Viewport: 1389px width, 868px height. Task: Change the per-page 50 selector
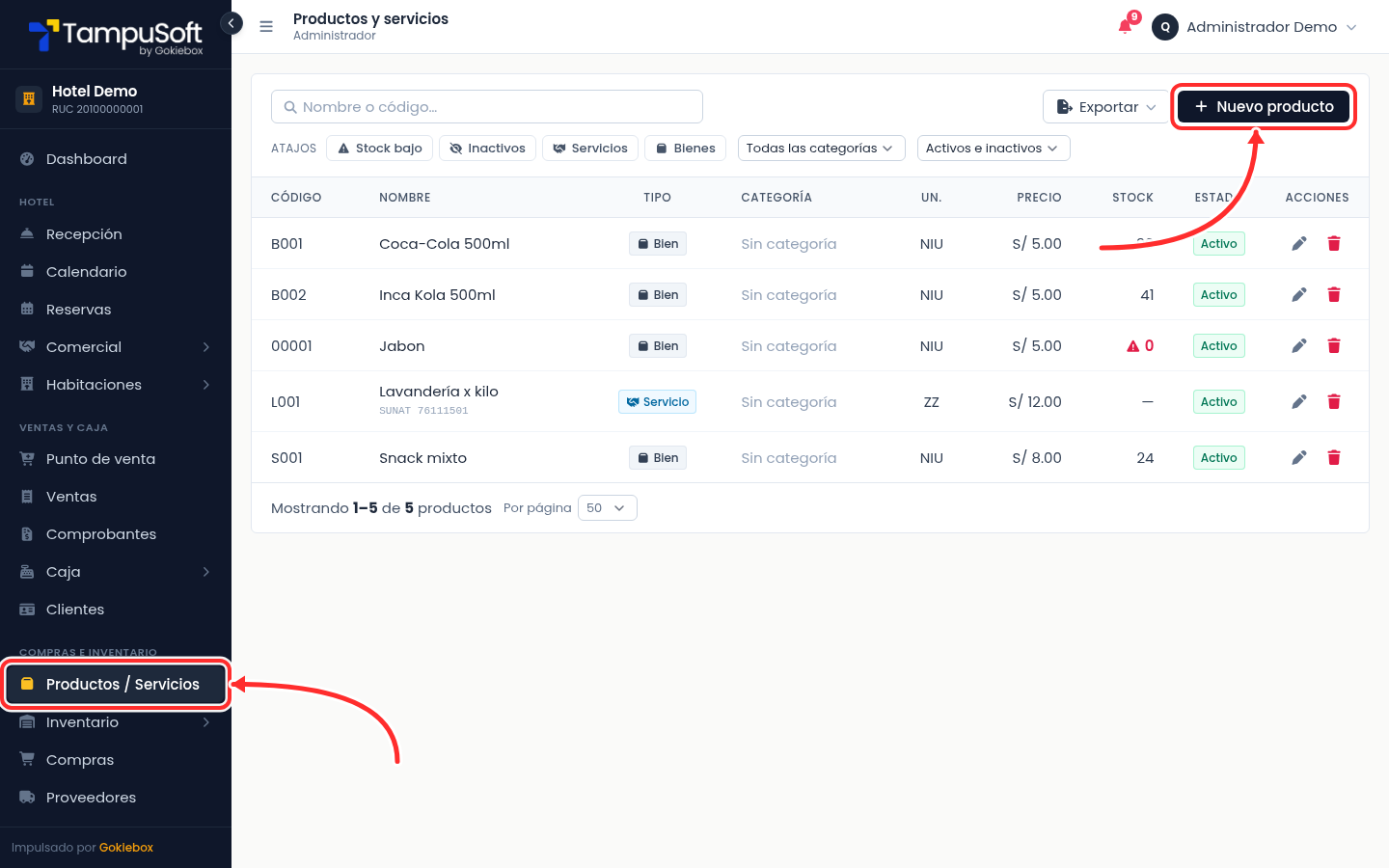pyautogui.click(x=608, y=508)
